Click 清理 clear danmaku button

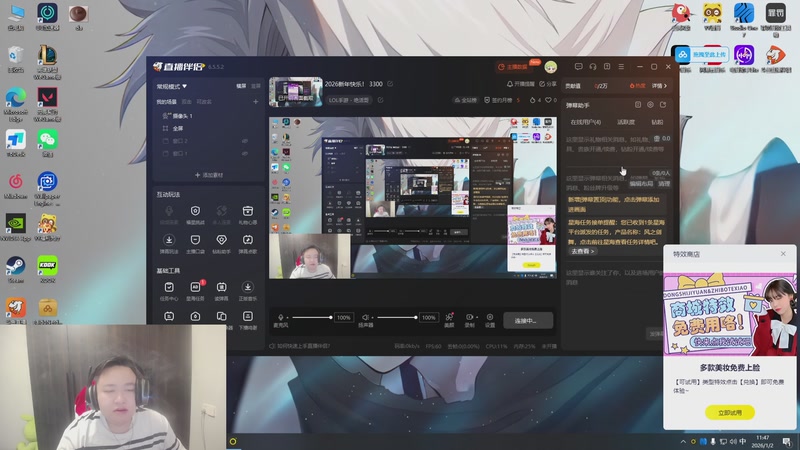click(x=664, y=184)
